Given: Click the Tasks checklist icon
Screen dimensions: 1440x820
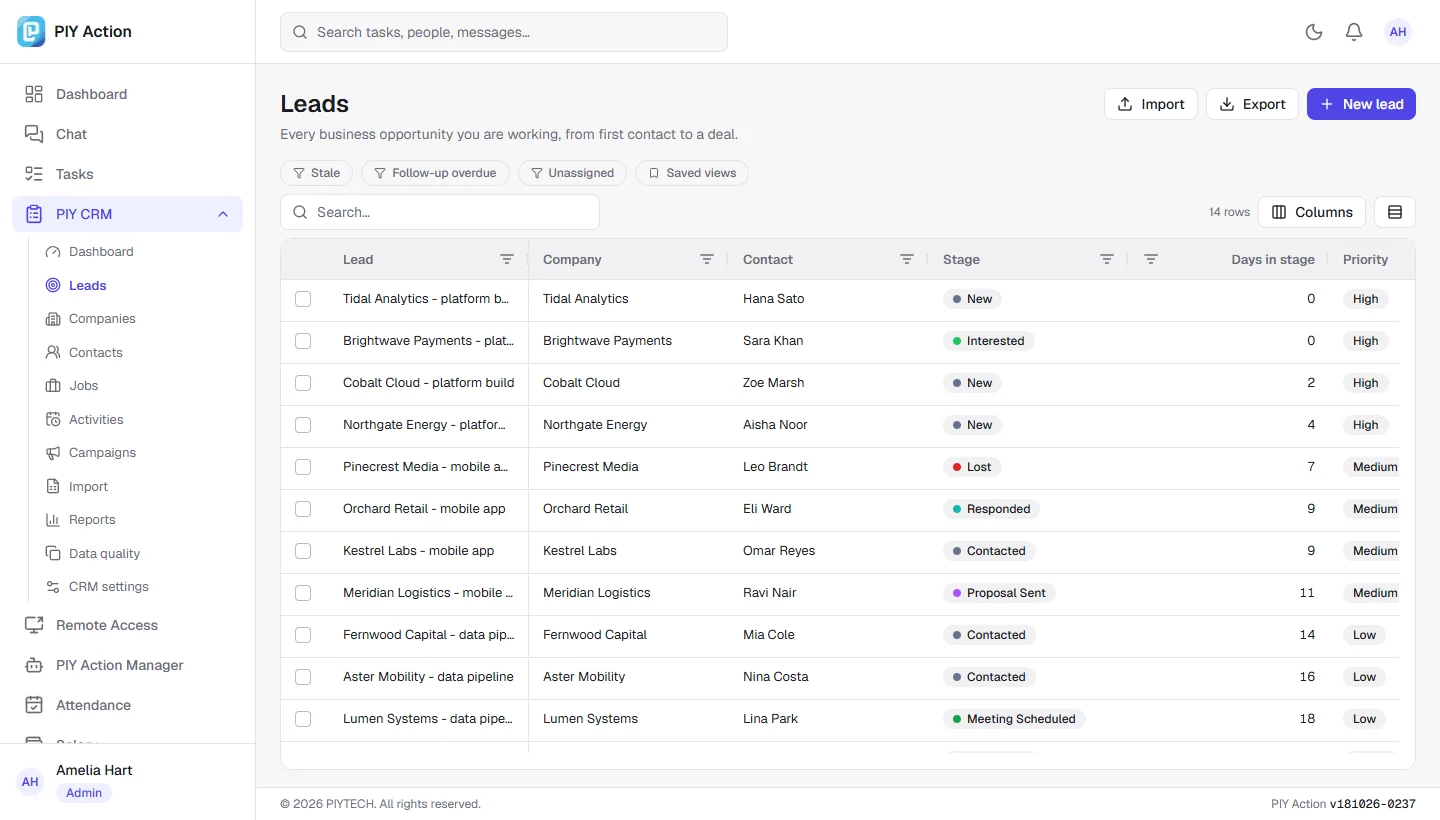Looking at the screenshot, I should point(34,174).
